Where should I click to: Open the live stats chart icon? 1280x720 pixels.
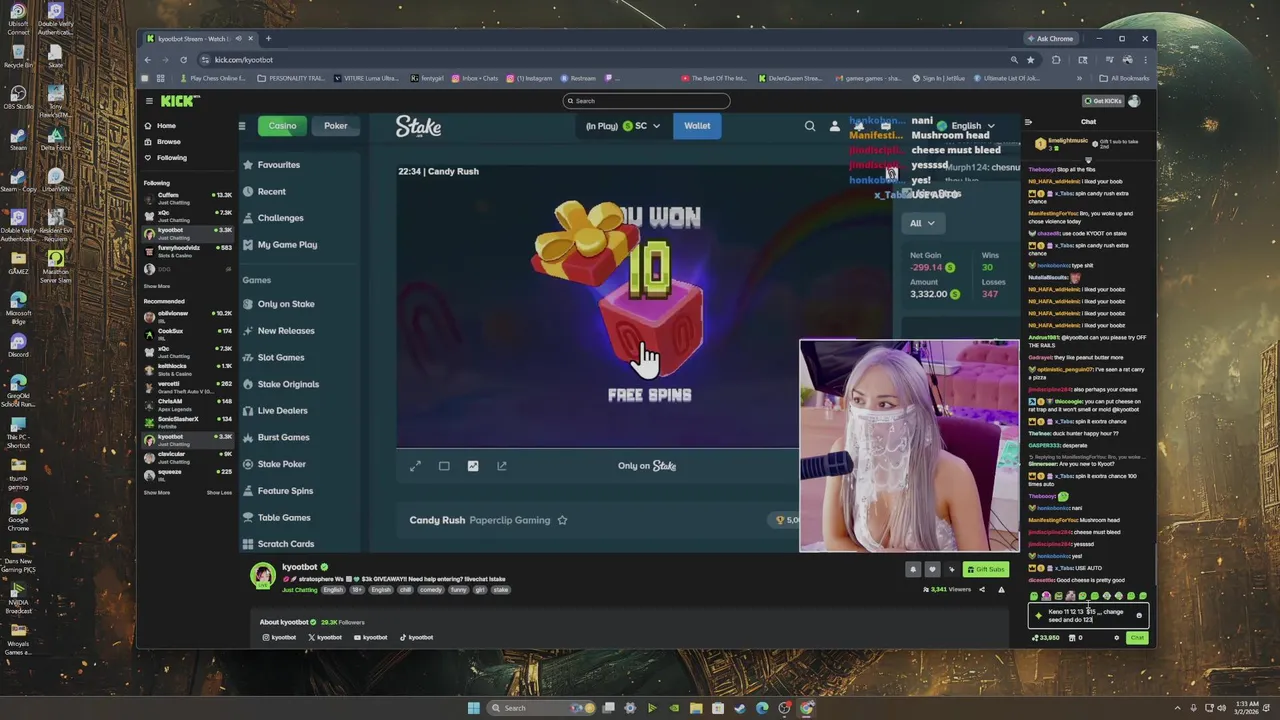(x=473, y=466)
